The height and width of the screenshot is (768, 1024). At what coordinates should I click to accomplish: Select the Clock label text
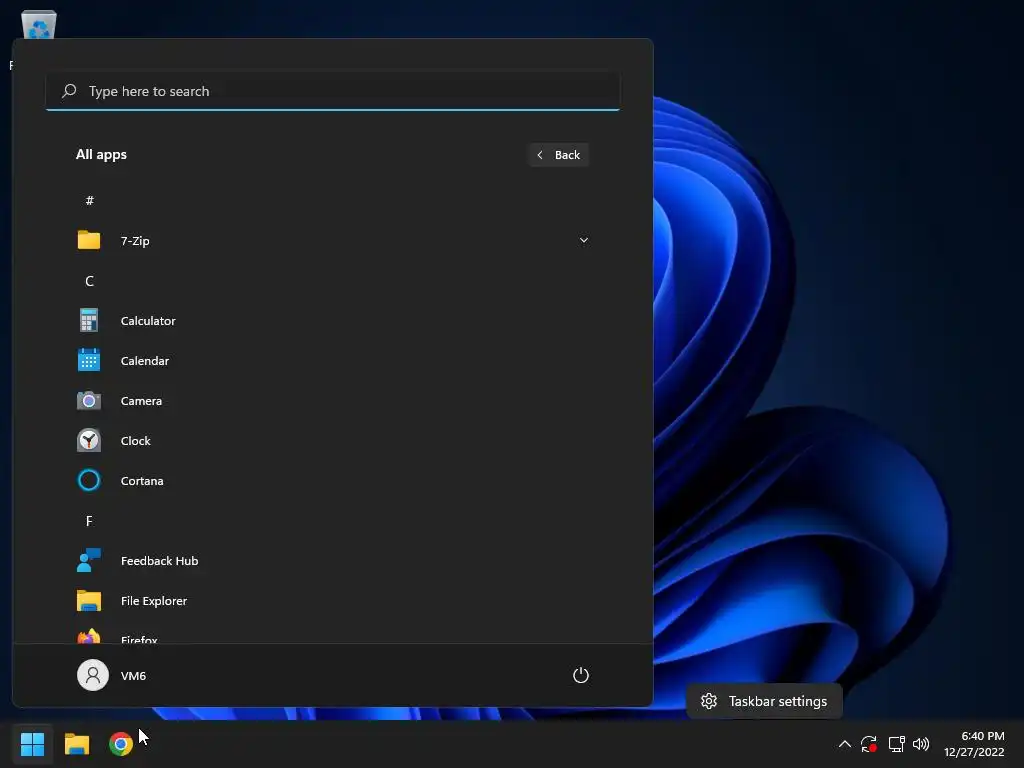pyautogui.click(x=135, y=440)
